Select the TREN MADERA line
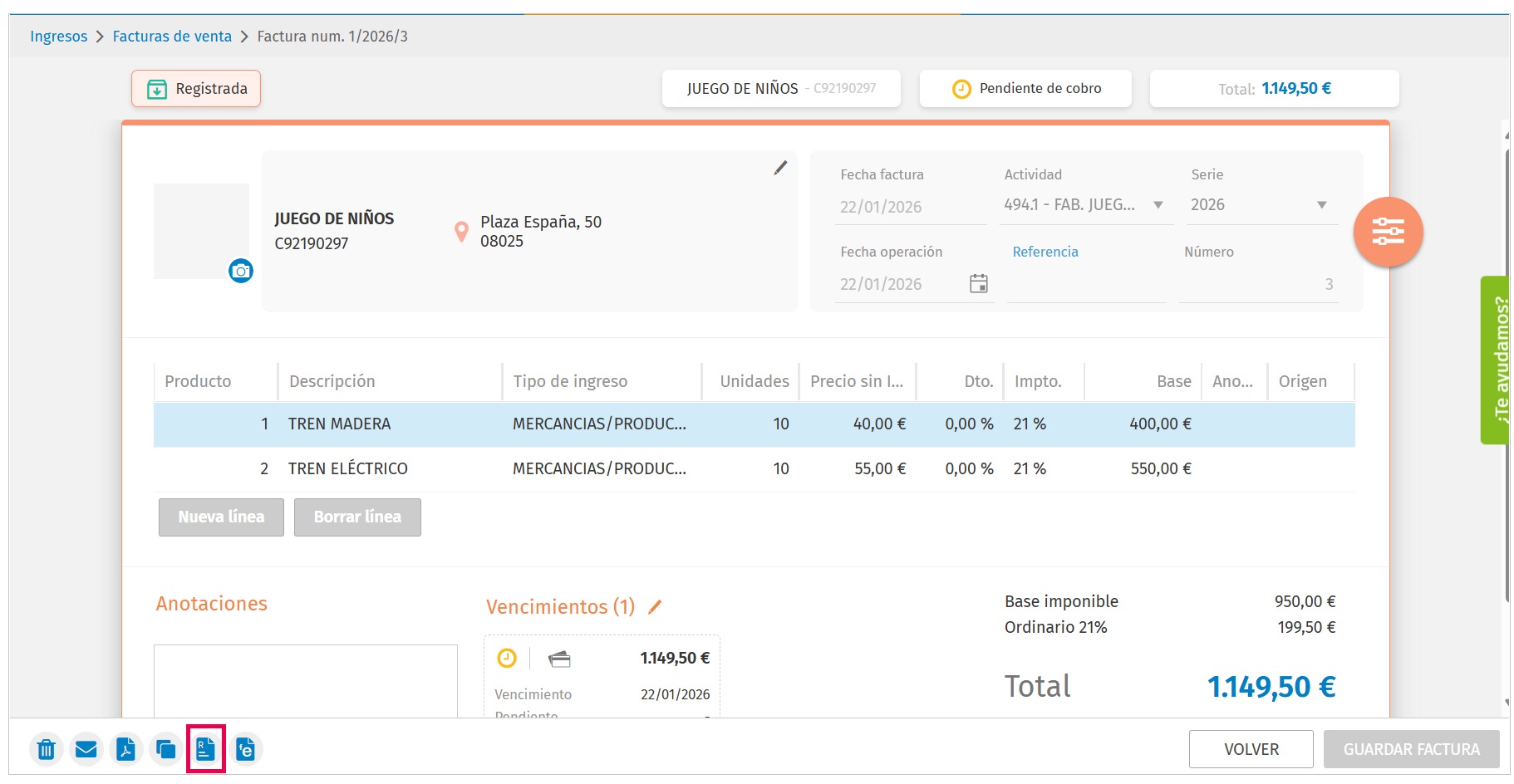 pos(755,424)
